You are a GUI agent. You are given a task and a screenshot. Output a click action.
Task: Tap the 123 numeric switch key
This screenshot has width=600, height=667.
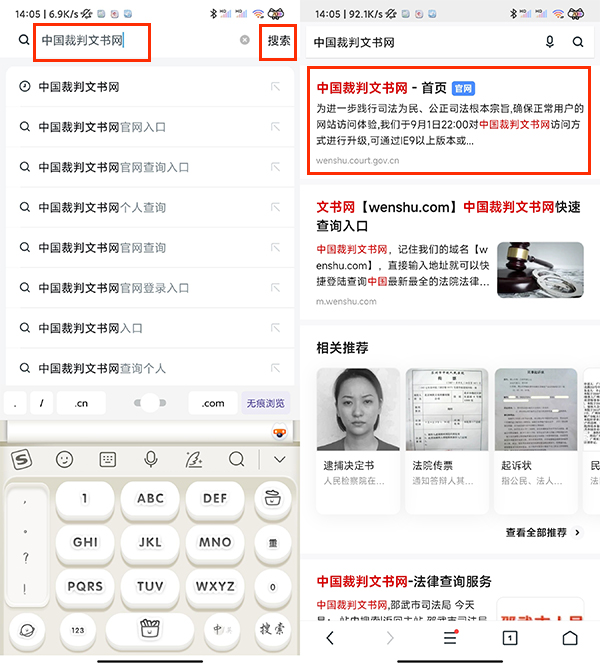(x=77, y=630)
